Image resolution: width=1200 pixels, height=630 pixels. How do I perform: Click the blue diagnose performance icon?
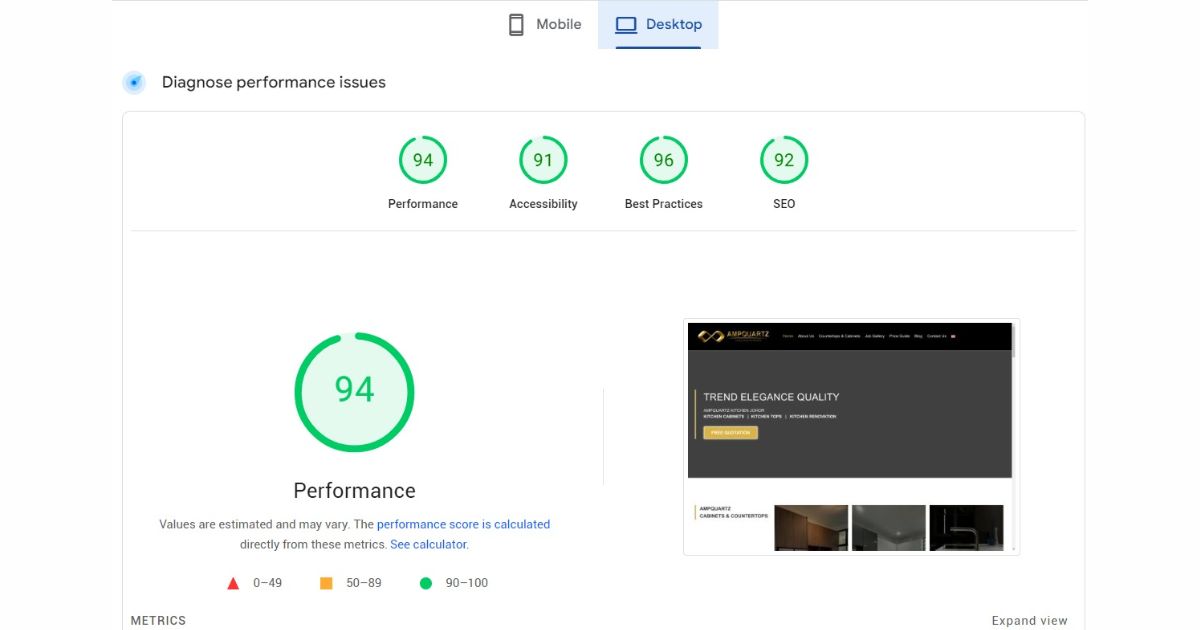click(x=134, y=82)
